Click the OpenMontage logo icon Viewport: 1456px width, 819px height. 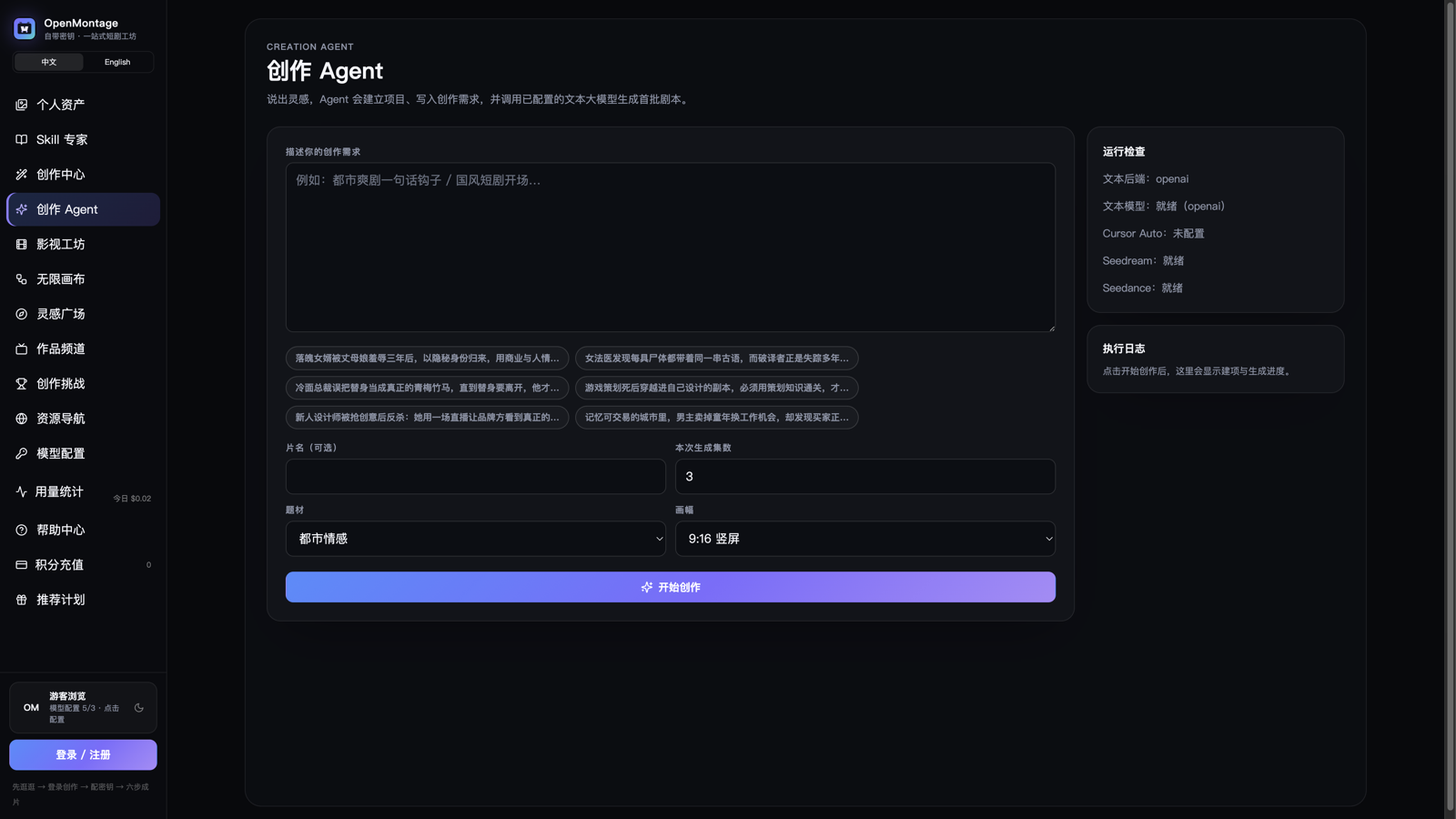pos(25,28)
